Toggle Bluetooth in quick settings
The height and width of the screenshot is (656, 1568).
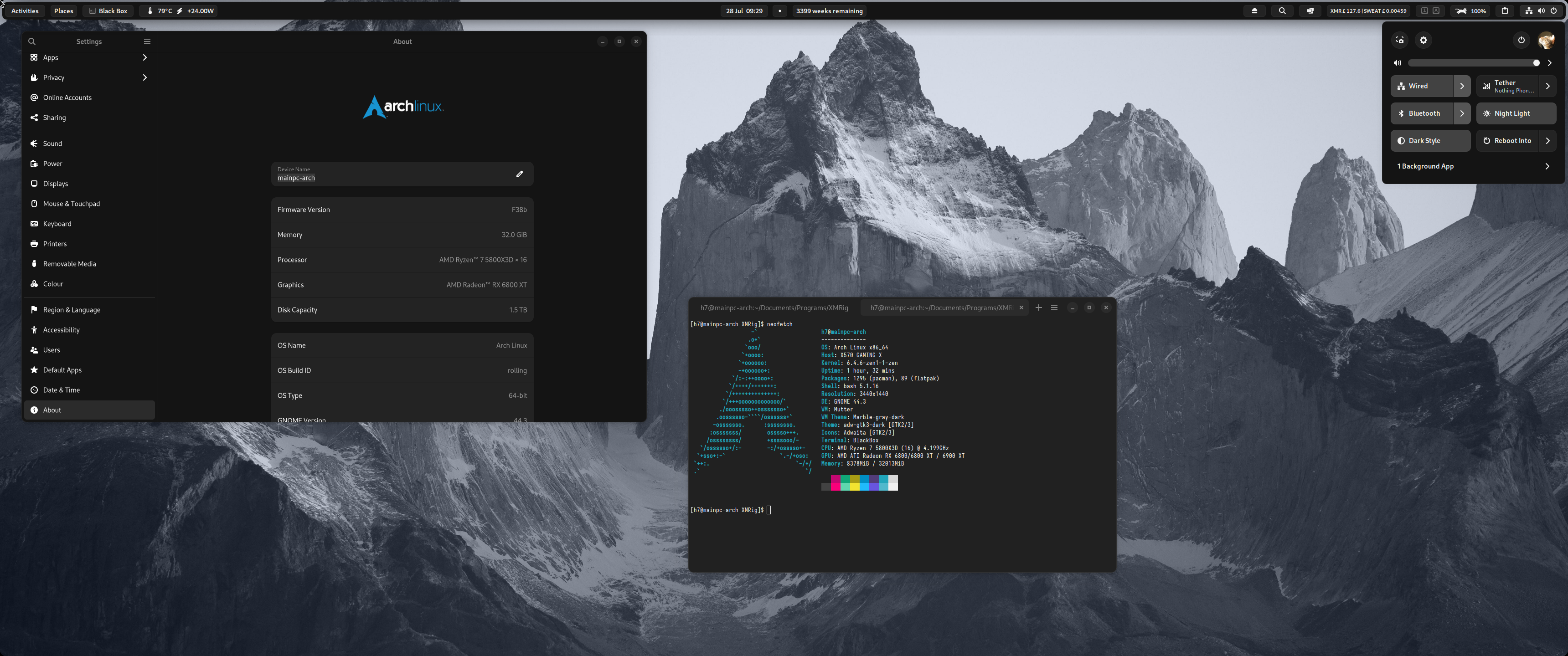1421,113
